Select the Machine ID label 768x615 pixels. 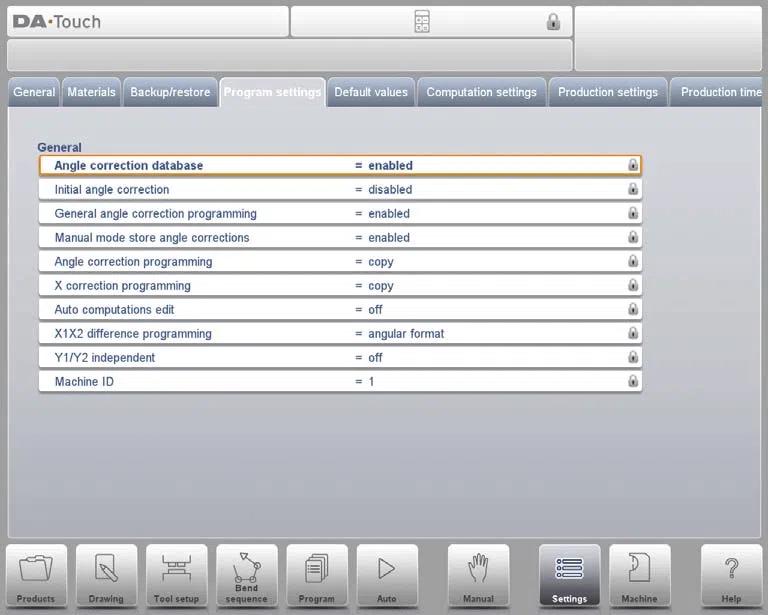coord(84,381)
